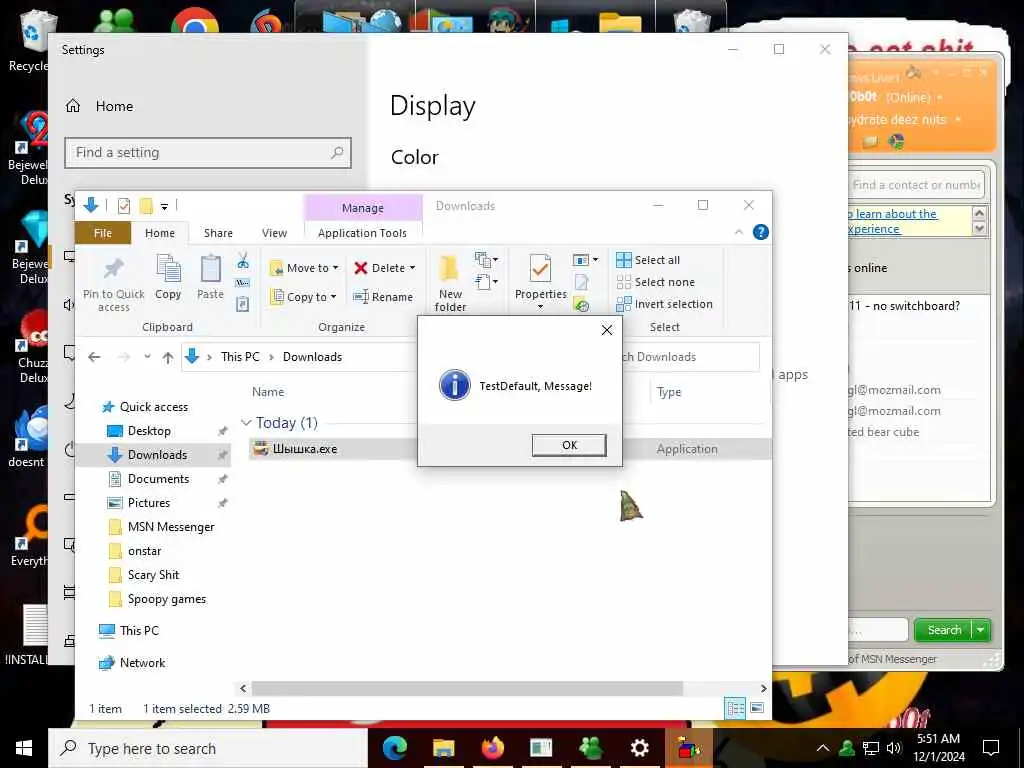Screen dimensions: 1024x768
Task: Close the TestDefault message dialog with X
Action: click(607, 330)
